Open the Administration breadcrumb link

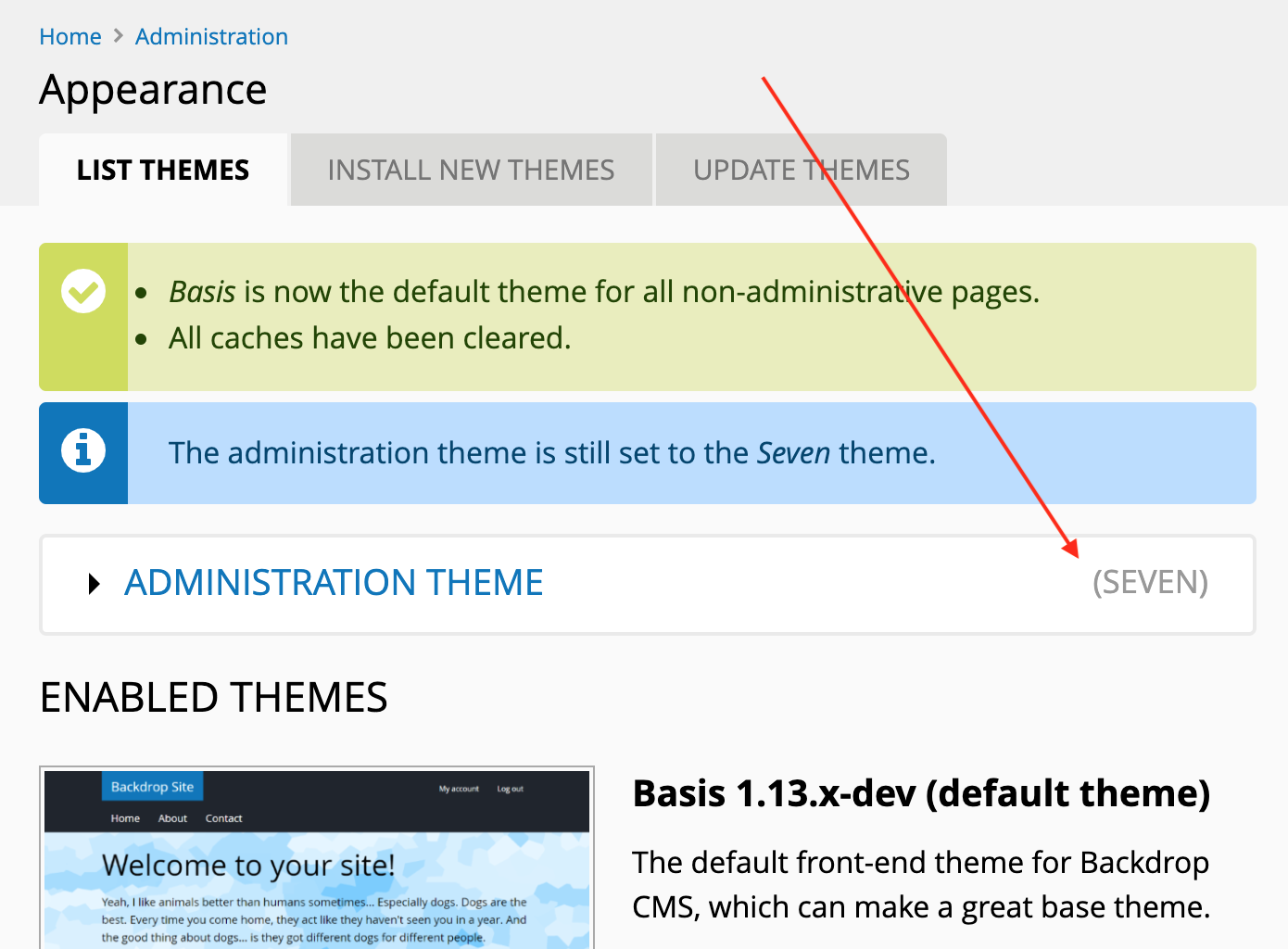tap(211, 36)
